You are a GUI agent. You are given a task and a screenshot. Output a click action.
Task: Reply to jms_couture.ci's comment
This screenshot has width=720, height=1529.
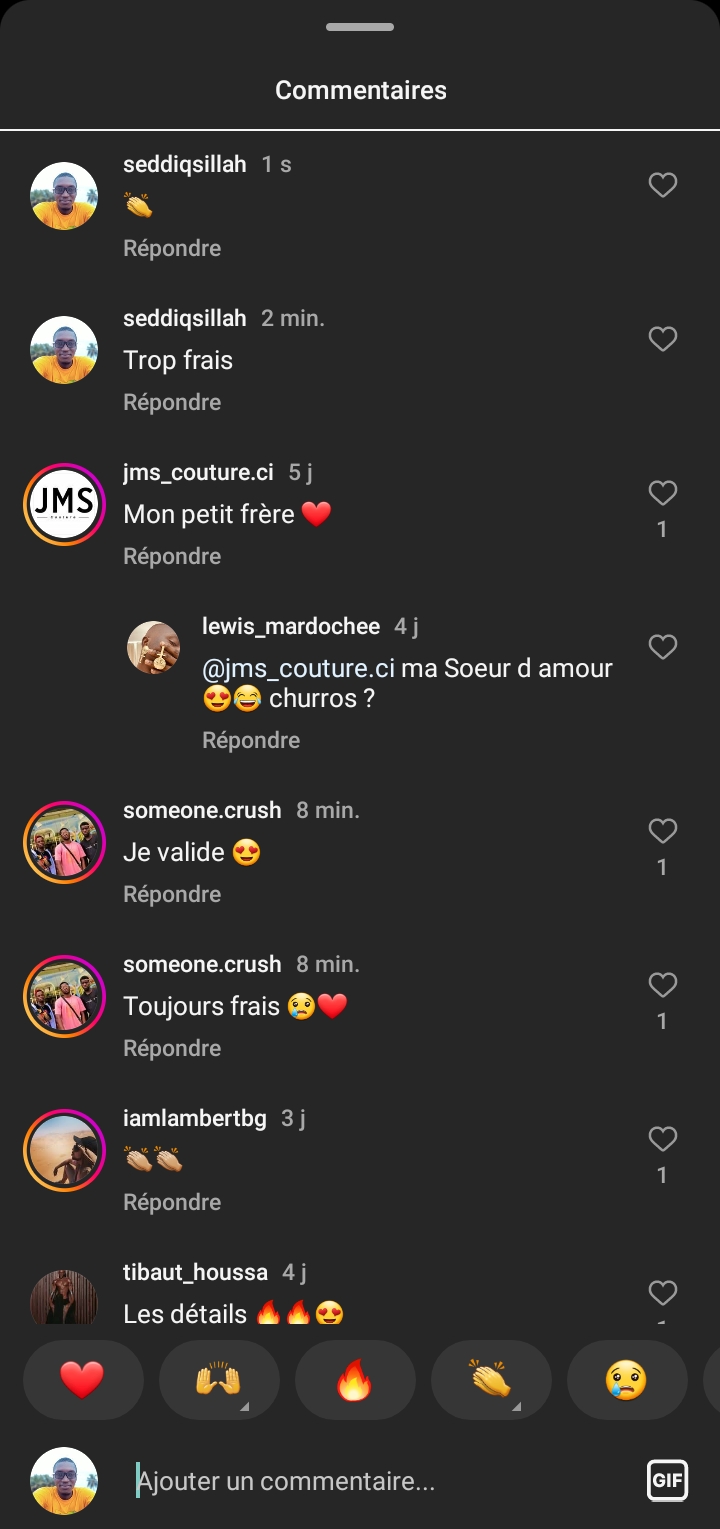click(172, 556)
